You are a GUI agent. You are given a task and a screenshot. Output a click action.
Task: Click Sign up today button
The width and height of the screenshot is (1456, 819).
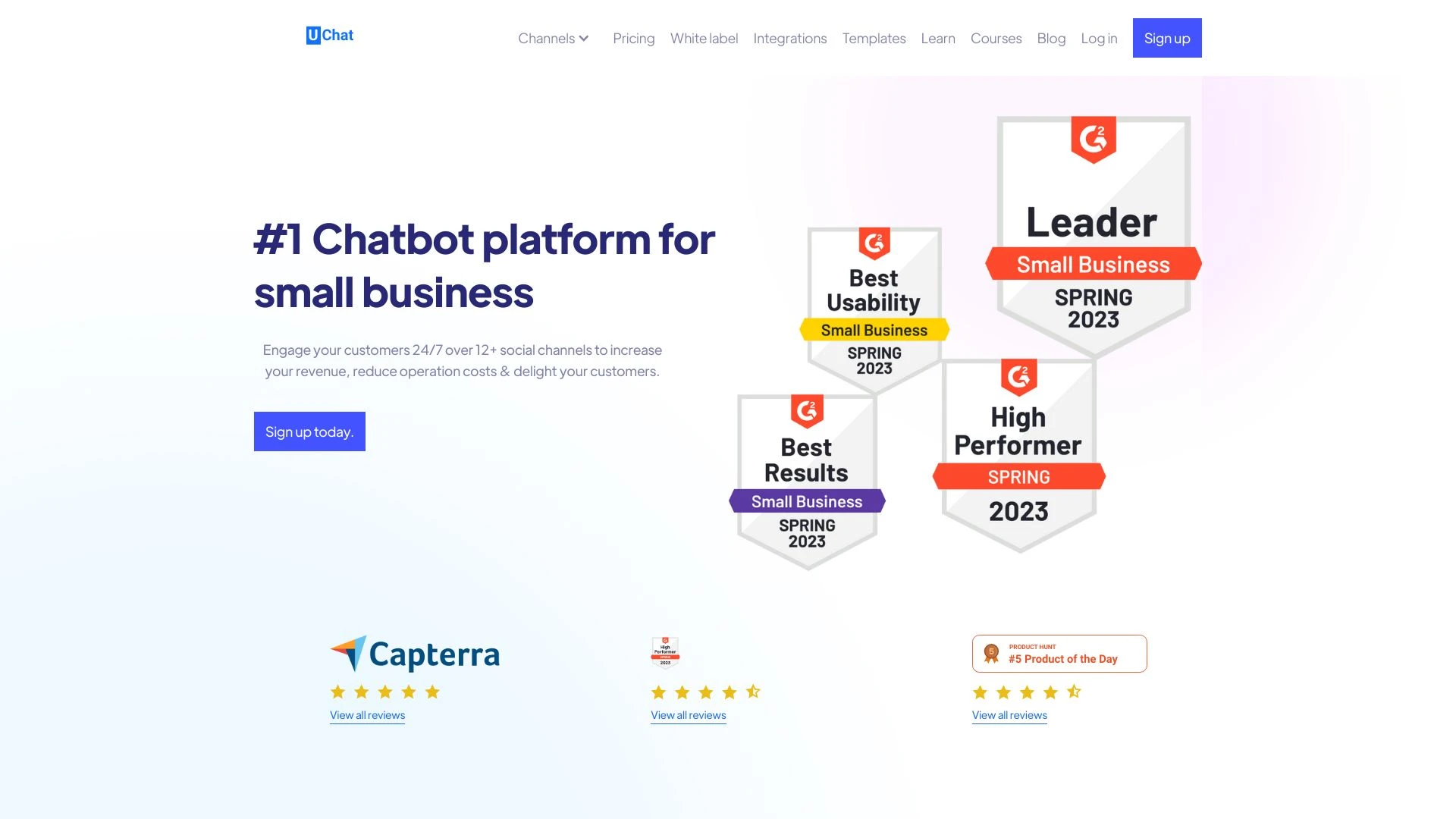tap(309, 431)
